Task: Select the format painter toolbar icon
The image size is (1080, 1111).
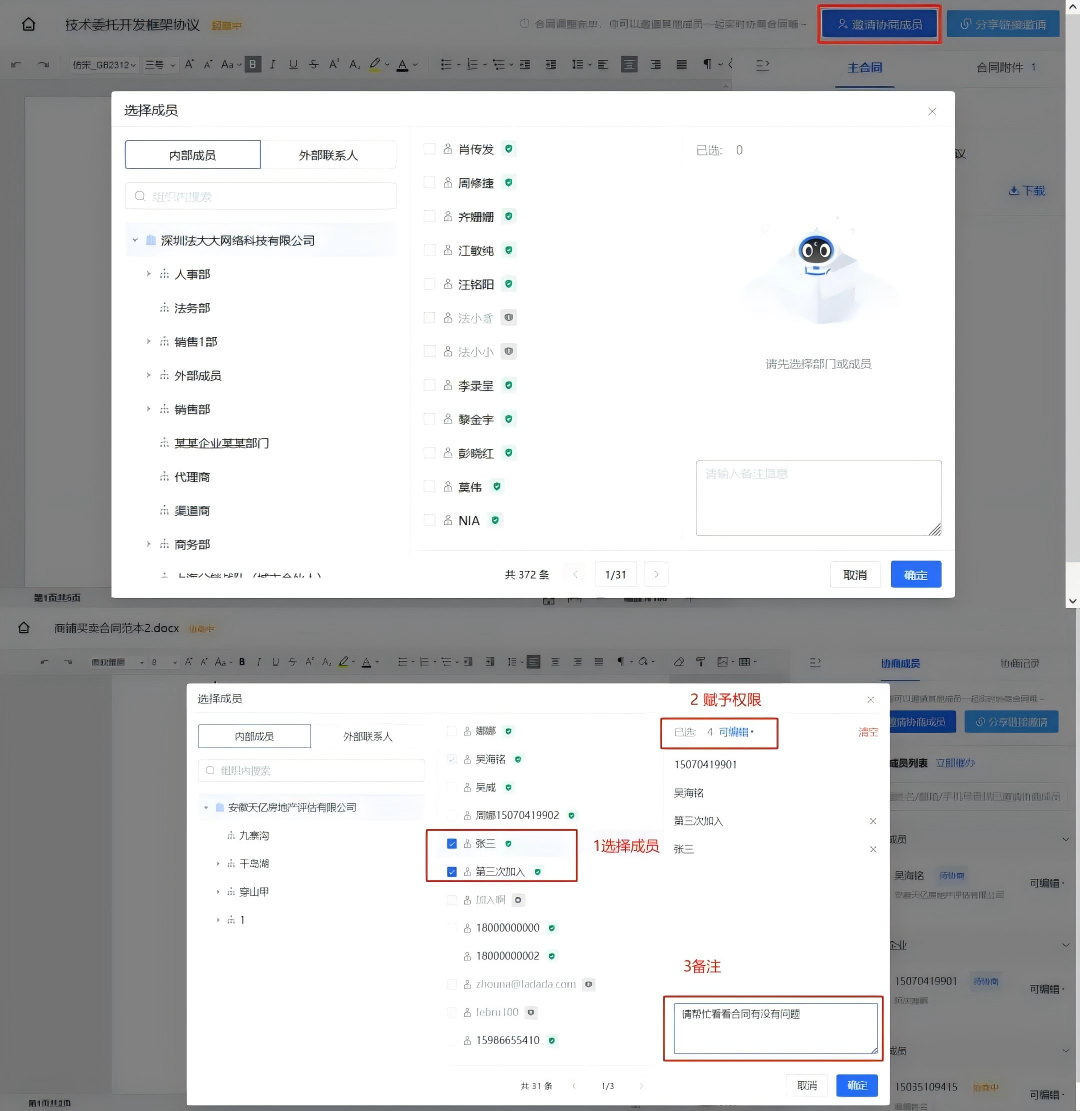Action: [700, 662]
